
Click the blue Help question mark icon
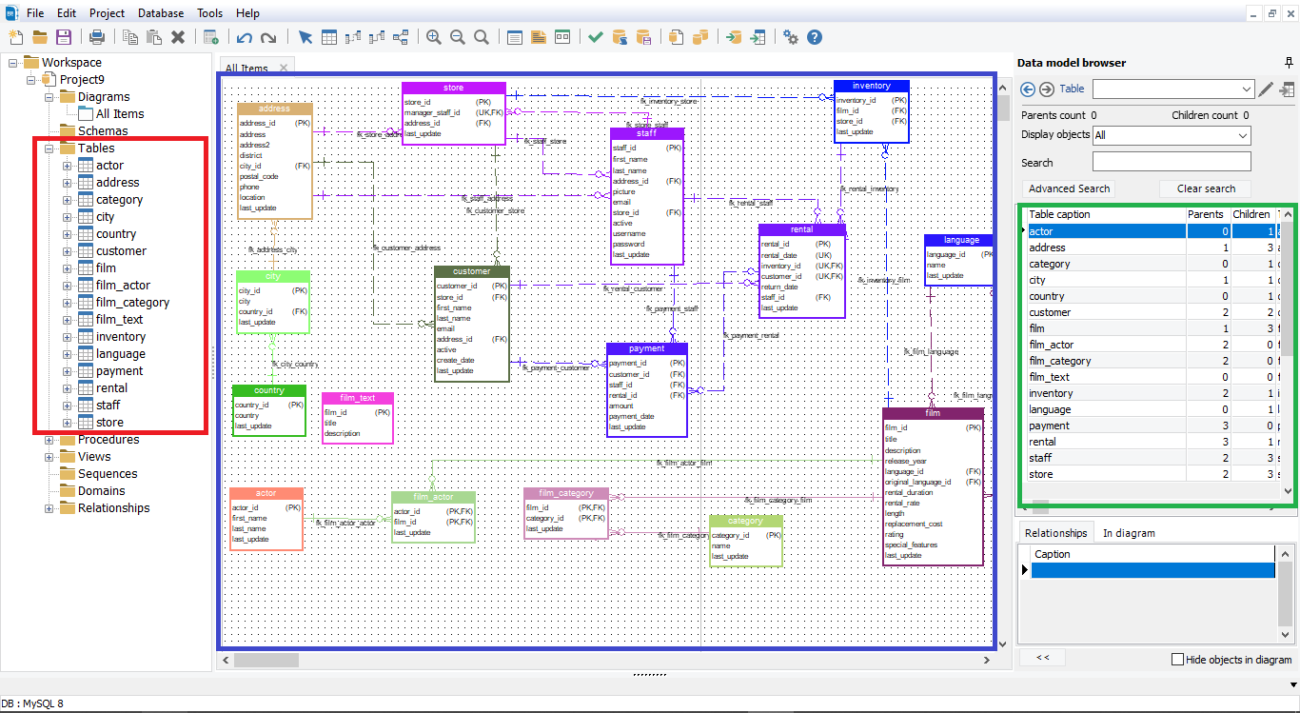pos(814,37)
